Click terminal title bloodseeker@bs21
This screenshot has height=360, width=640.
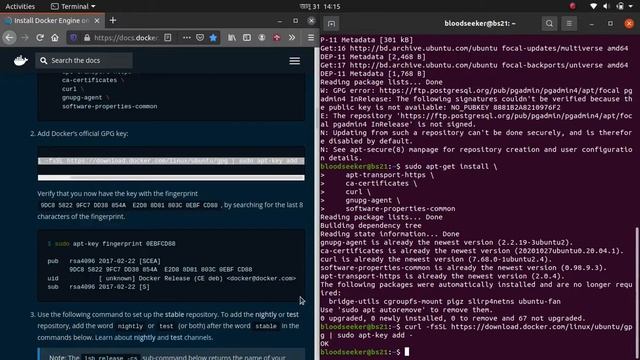point(480,24)
